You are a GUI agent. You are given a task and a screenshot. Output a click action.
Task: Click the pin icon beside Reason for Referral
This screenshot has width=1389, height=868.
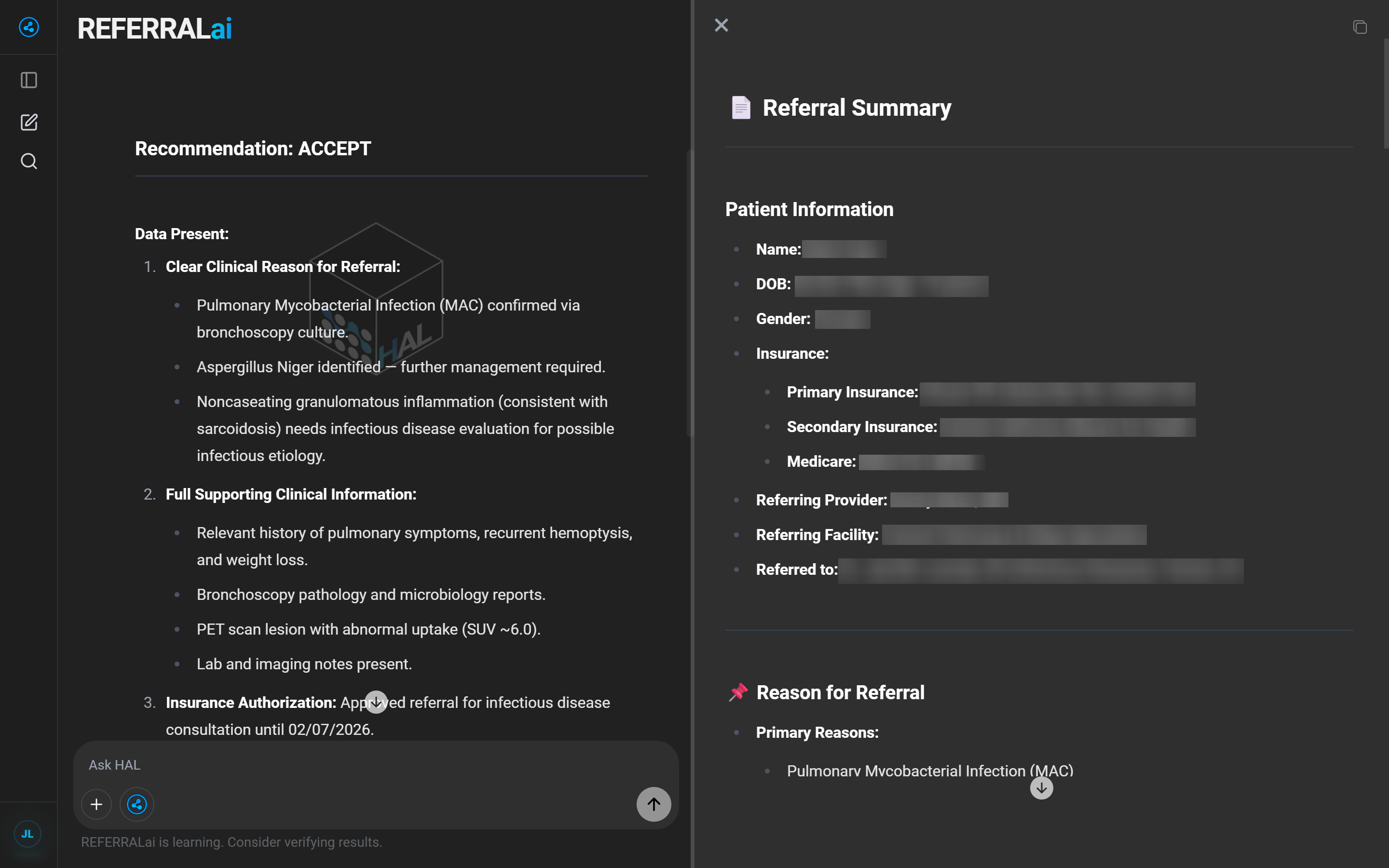point(738,692)
